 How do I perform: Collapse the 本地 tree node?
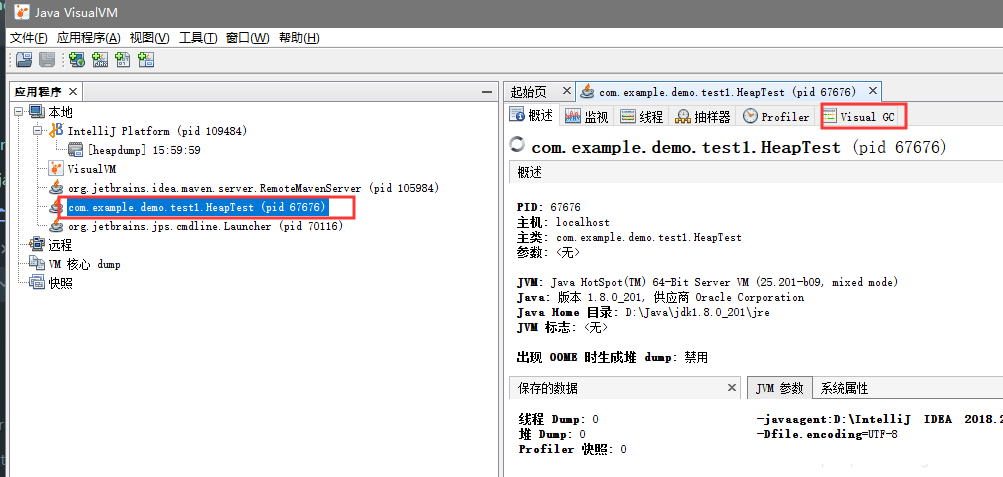(x=17, y=112)
